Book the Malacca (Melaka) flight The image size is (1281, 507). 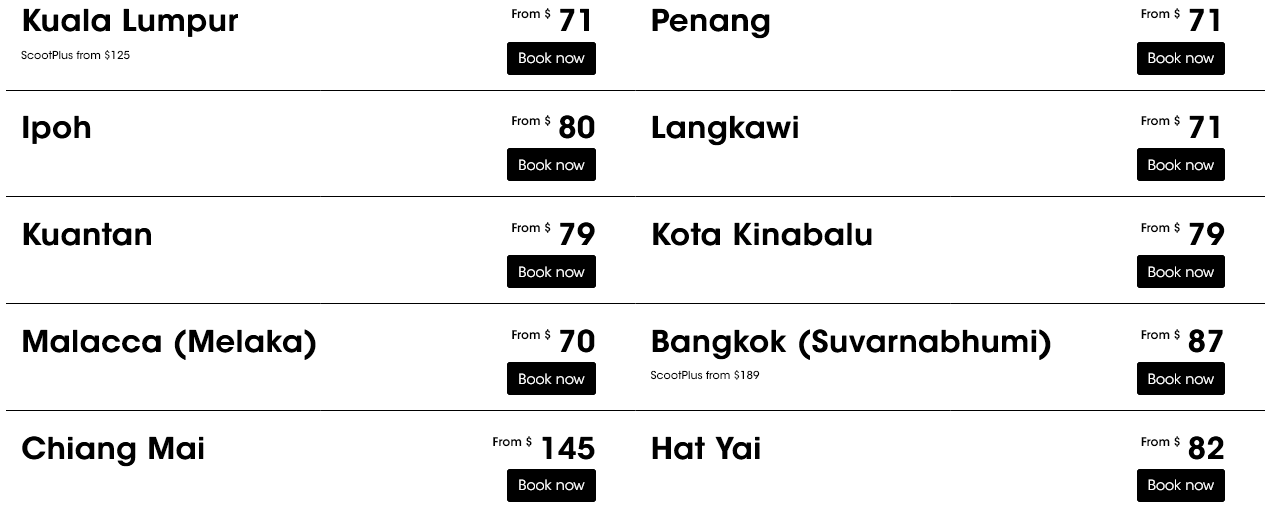551,379
